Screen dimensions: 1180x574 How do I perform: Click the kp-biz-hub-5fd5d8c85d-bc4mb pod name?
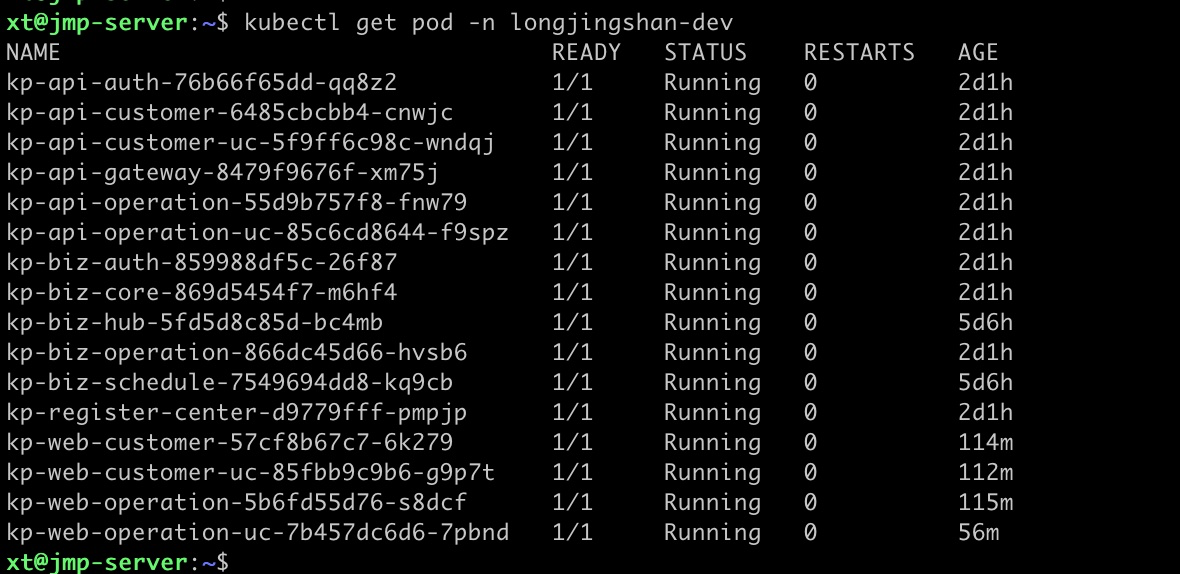[194, 323]
